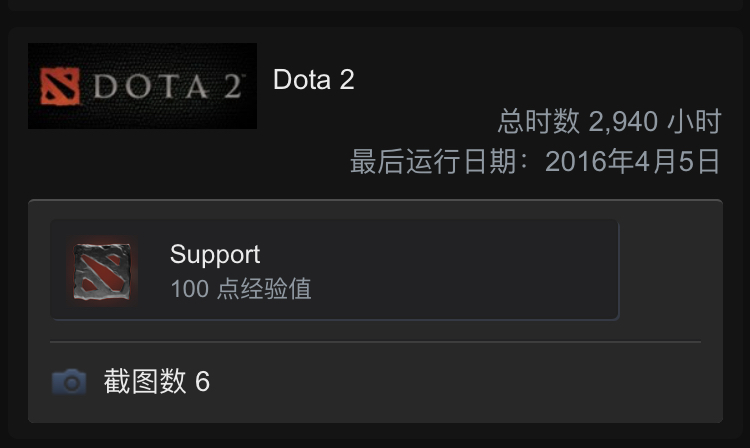
Task: Click blank space right of the Support badge
Action: tap(668, 270)
